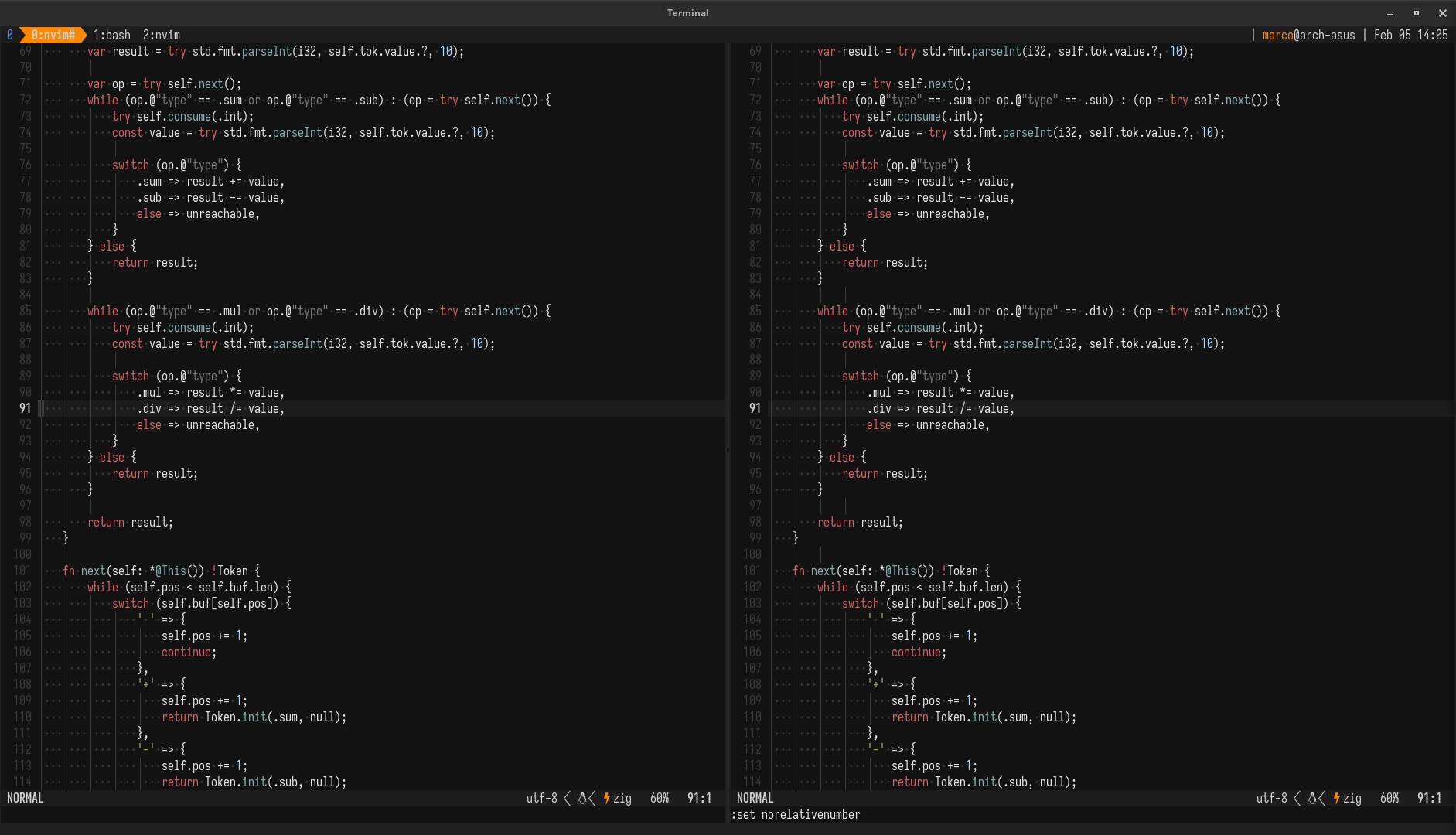
Task: Click the Linux penguin icon in left statusline
Action: [581, 798]
